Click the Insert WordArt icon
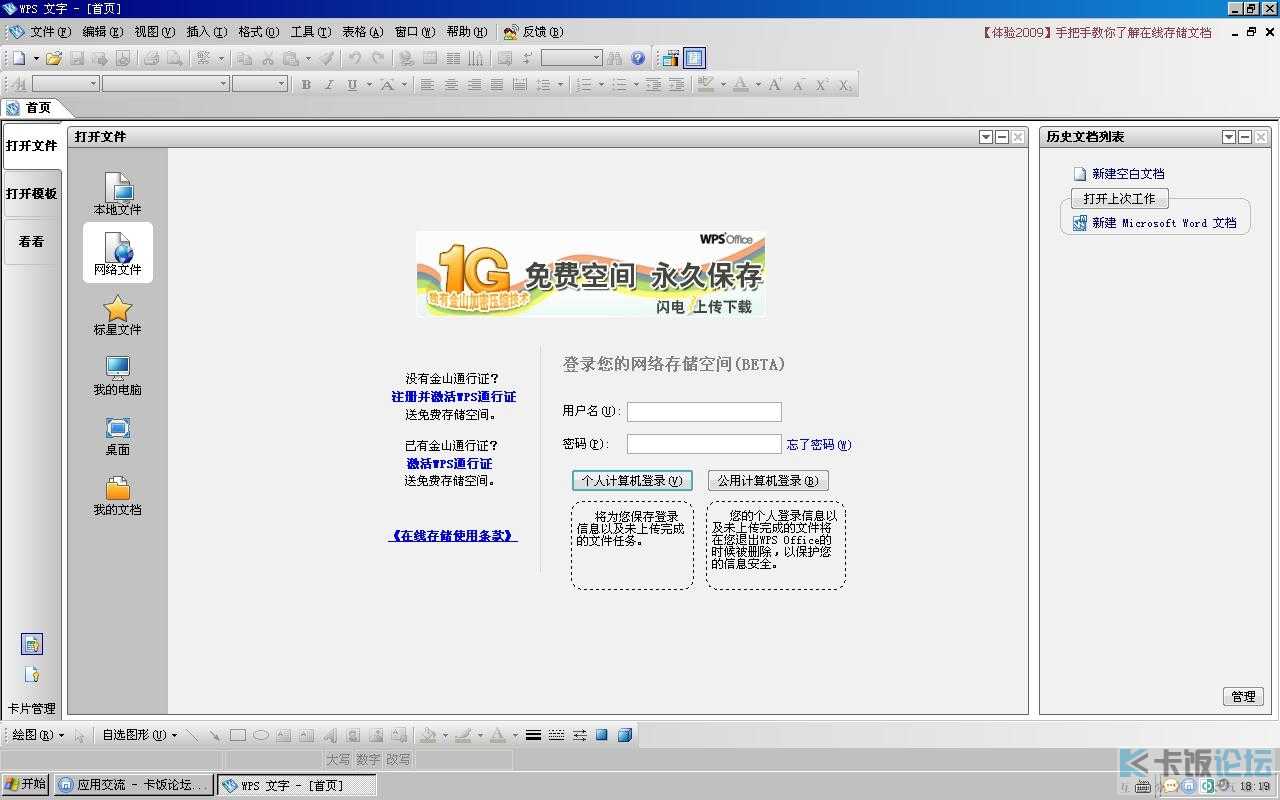This screenshot has width=1280, height=800. [x=329, y=735]
